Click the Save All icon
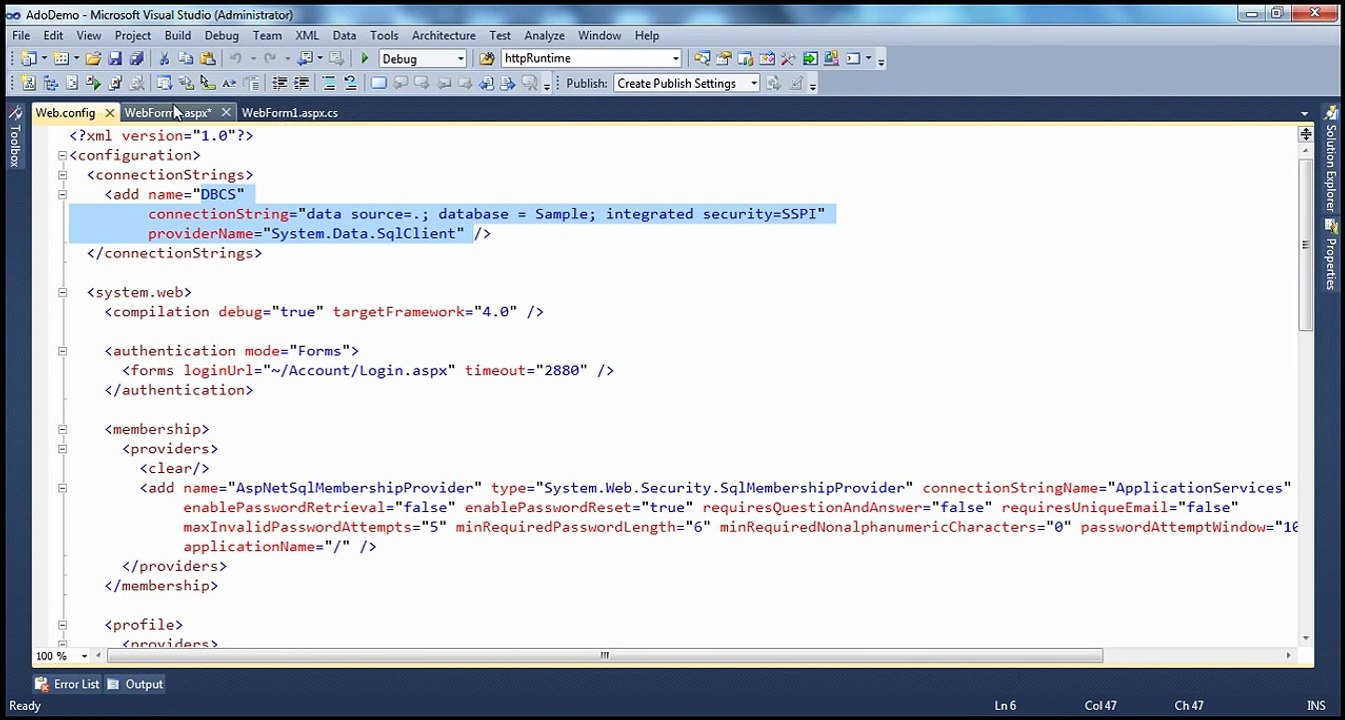Viewport: 1345px width, 720px height. [x=136, y=59]
